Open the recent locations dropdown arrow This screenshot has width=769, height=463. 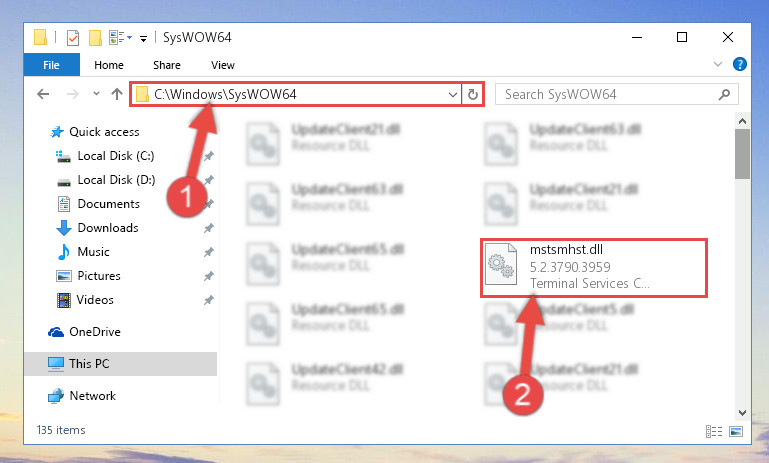[x=96, y=94]
